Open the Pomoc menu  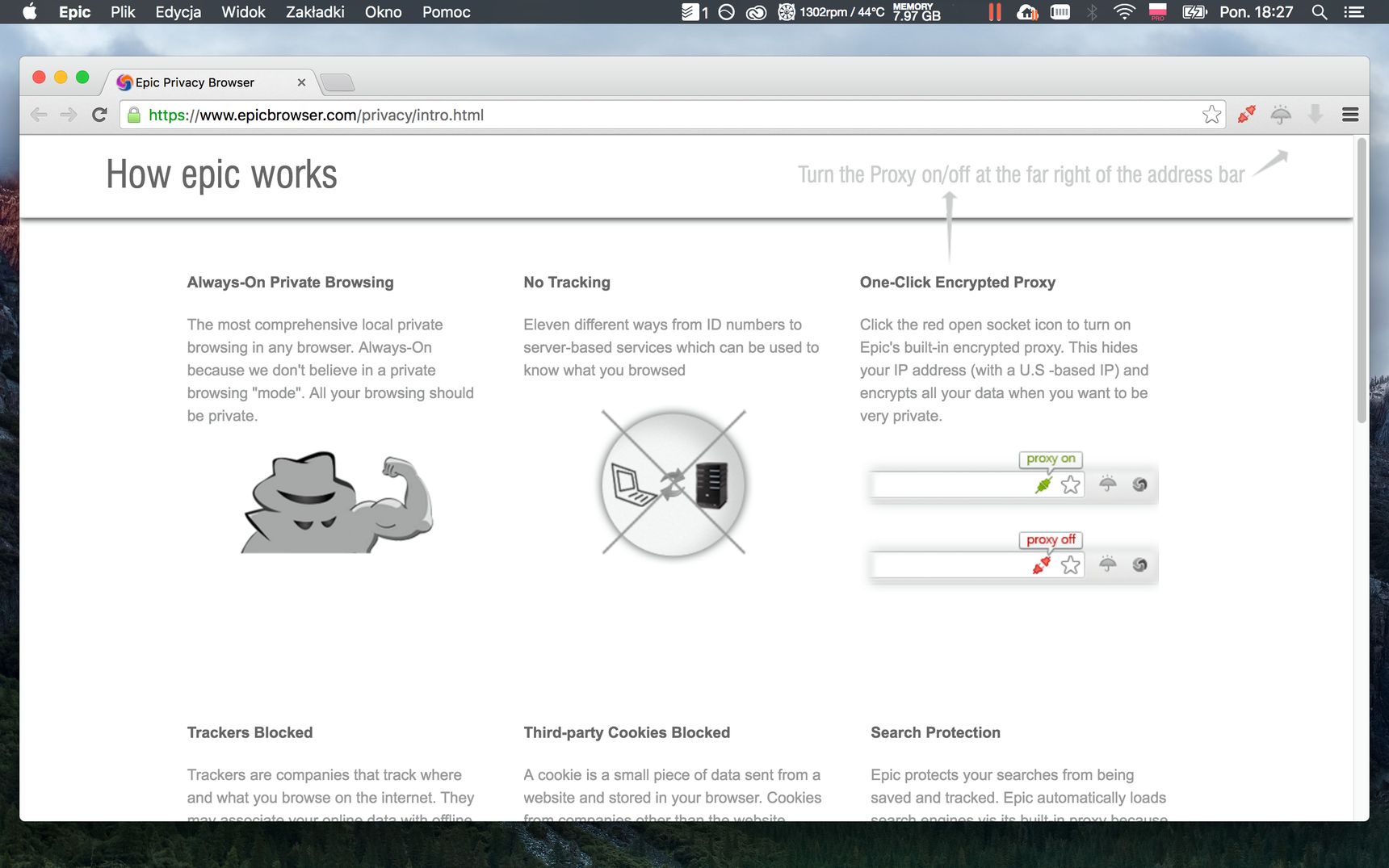coord(446,12)
